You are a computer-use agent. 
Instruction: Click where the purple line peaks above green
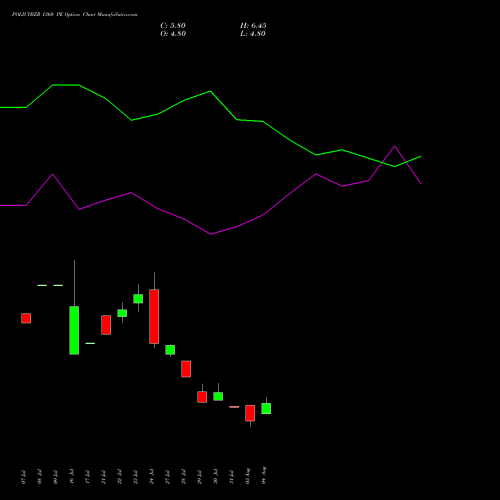click(x=395, y=146)
